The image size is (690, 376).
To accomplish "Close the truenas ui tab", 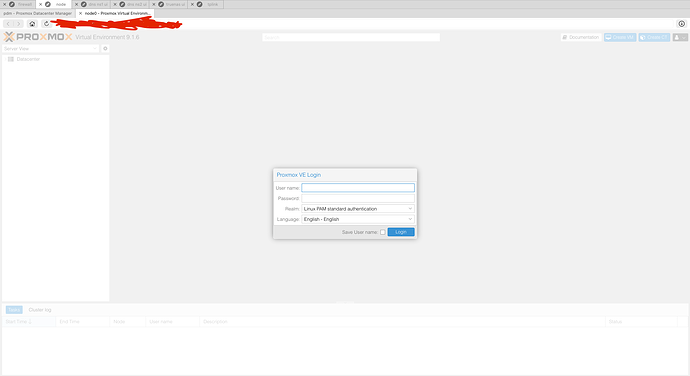I will tap(154, 4).
